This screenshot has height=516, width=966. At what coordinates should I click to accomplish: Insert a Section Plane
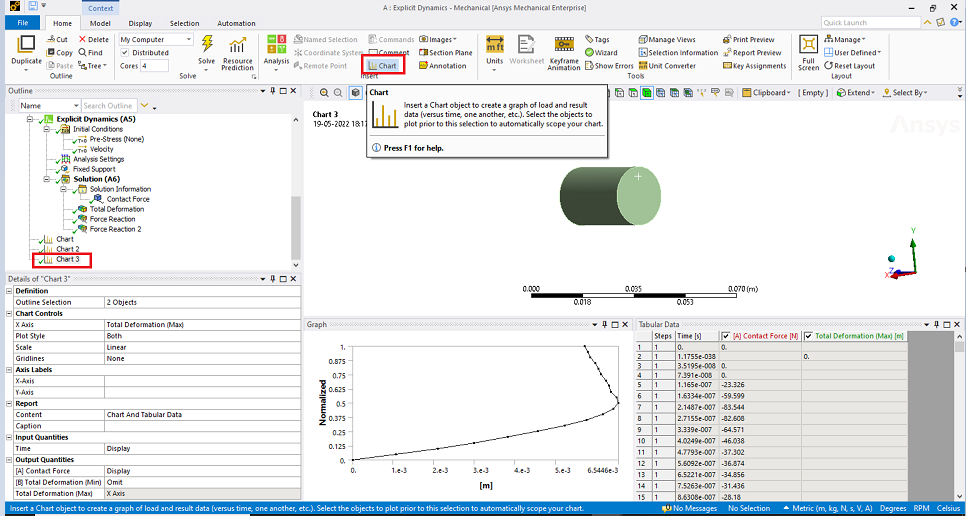(x=444, y=53)
